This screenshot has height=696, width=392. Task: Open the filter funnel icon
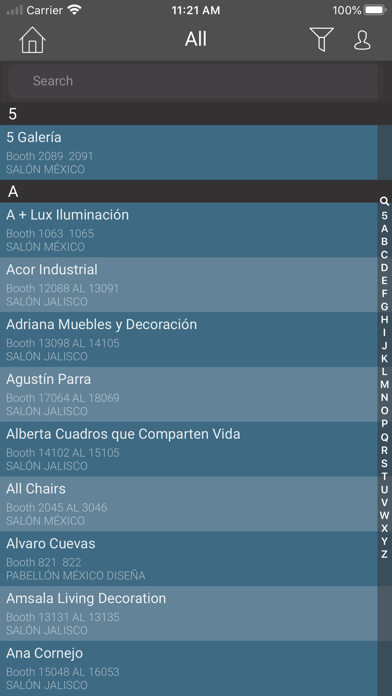[x=321, y=40]
